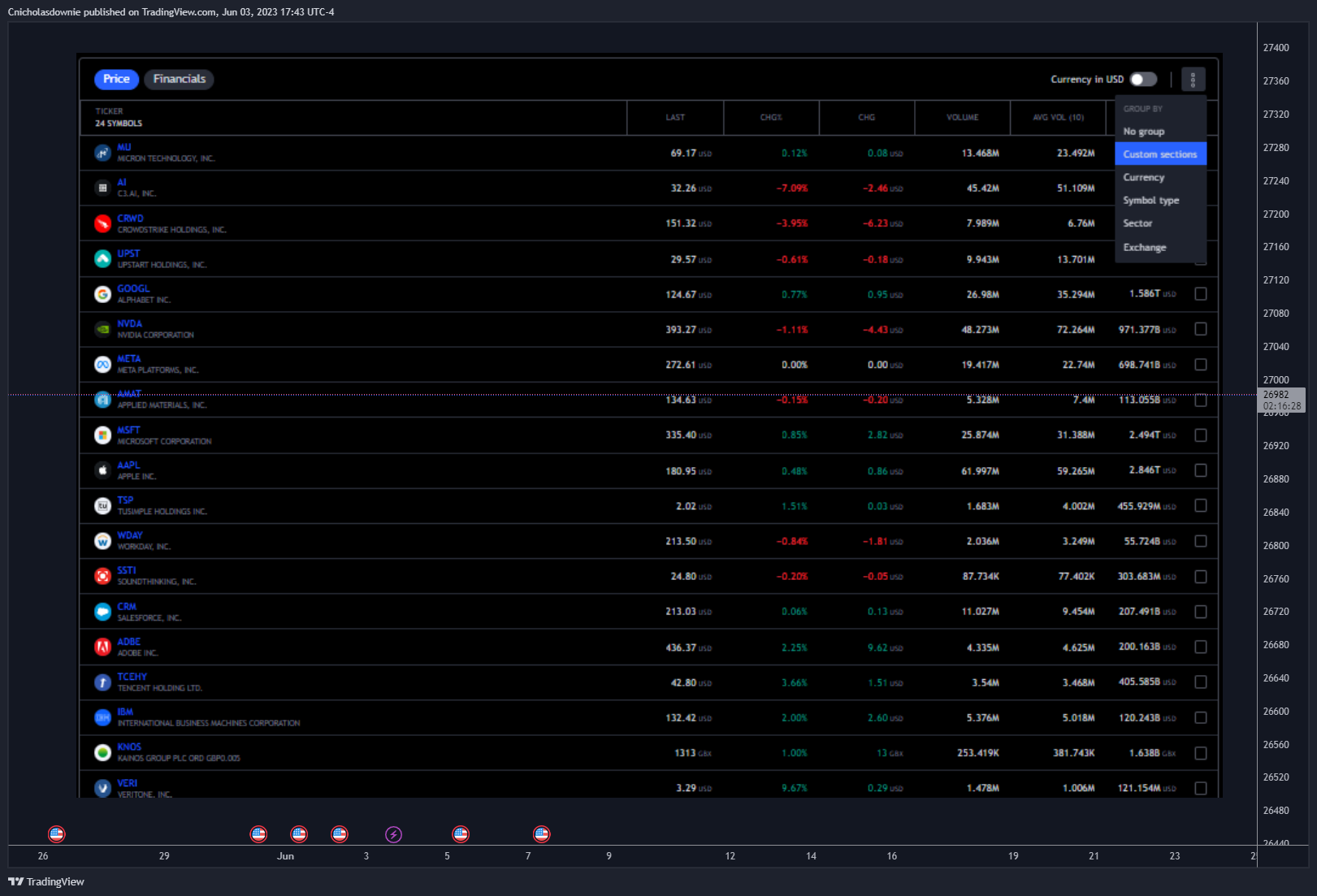This screenshot has height=896, width=1317.
Task: Check the AAPL row checkbox
Action: (1201, 470)
